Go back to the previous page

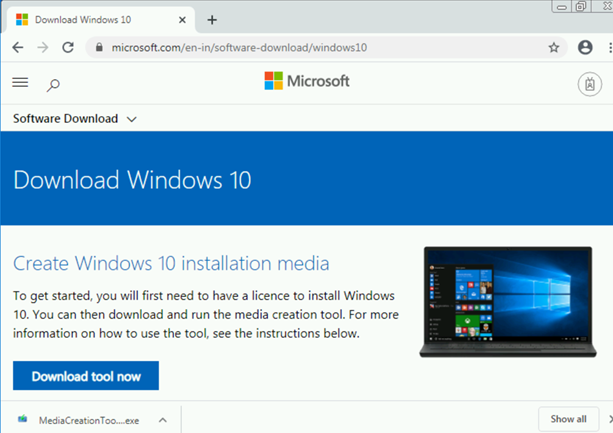pos(18,48)
